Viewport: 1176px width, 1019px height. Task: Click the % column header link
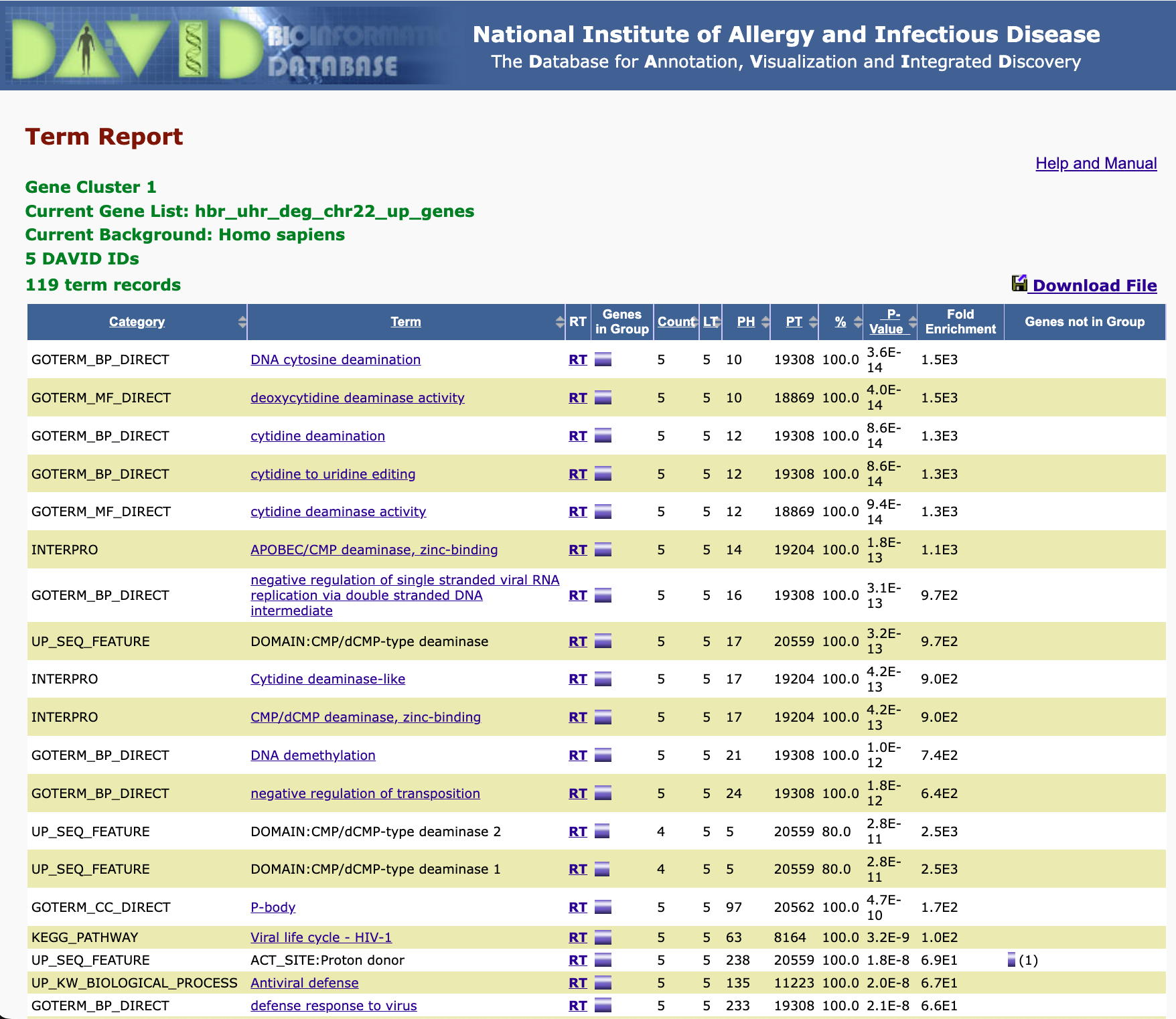click(840, 322)
